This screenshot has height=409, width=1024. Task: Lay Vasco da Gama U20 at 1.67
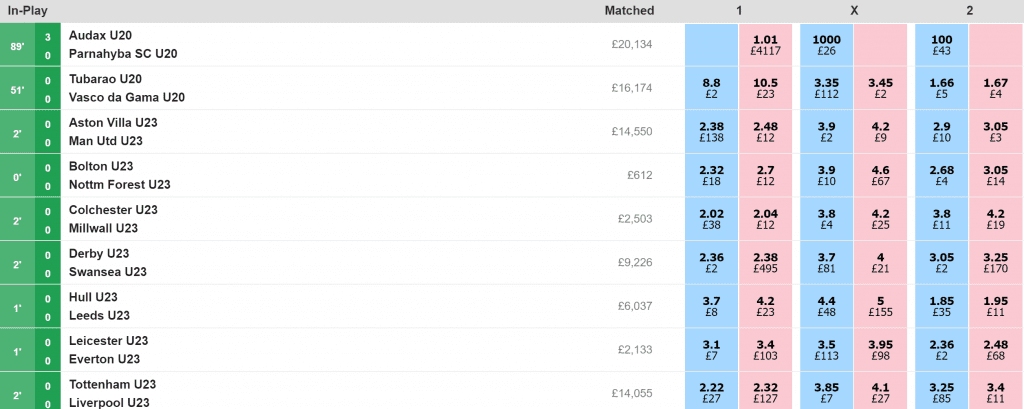995,88
